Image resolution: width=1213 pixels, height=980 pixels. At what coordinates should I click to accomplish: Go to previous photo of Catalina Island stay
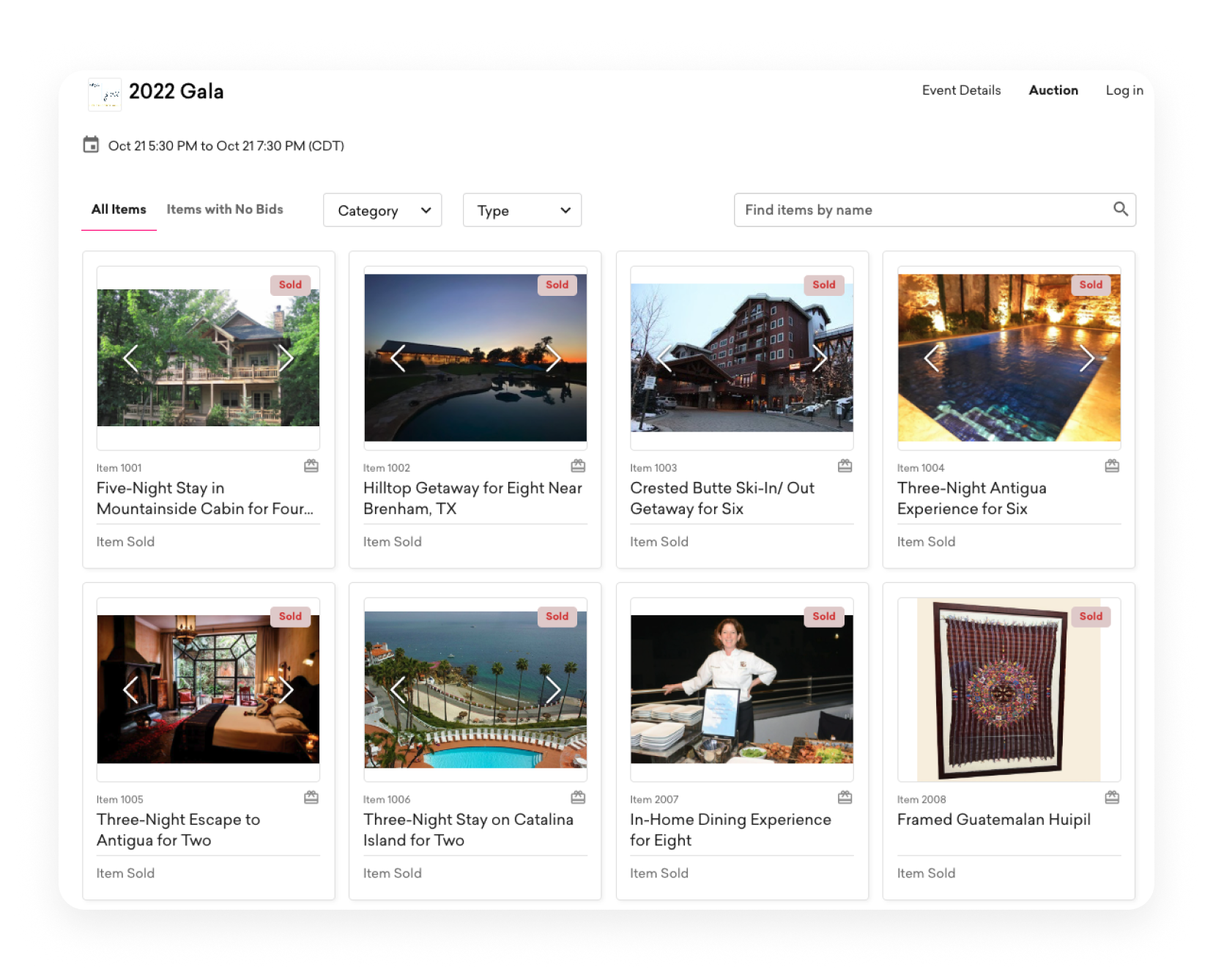[x=398, y=689]
